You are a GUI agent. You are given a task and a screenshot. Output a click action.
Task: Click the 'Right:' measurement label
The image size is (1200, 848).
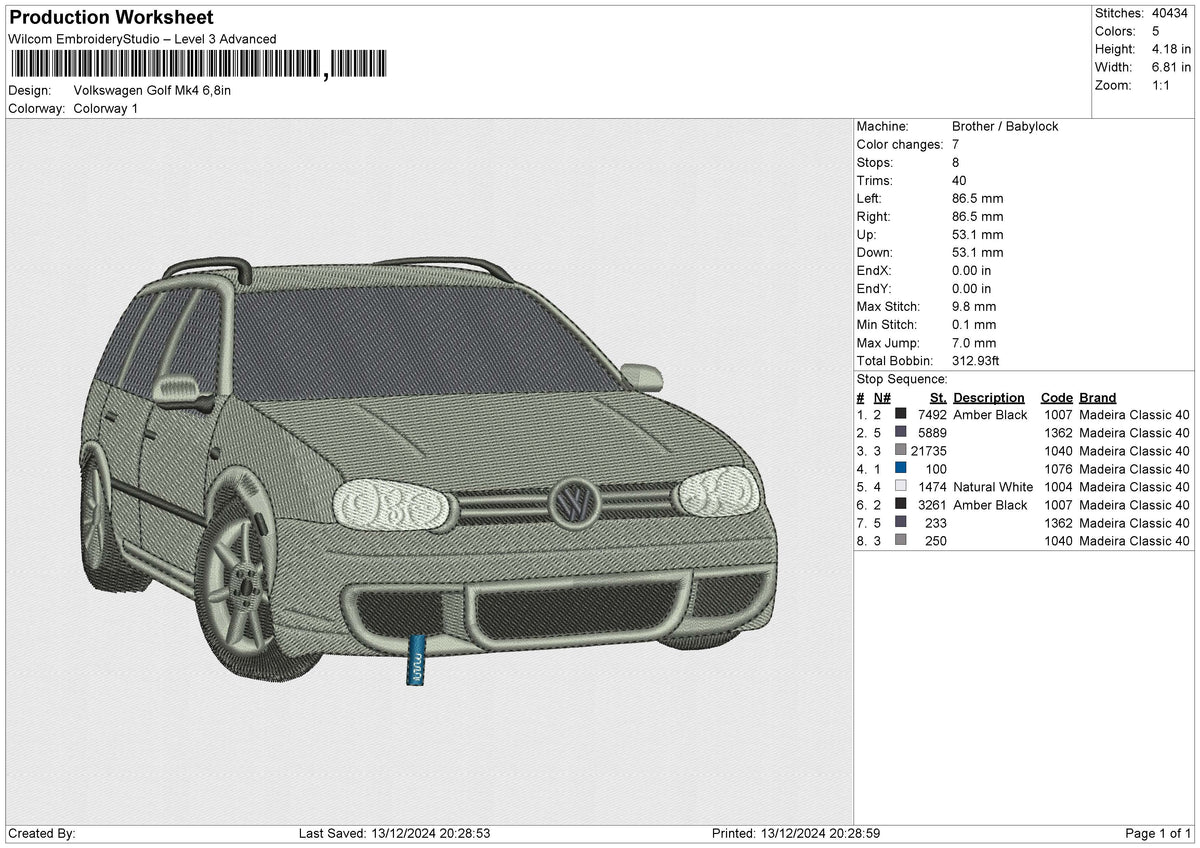point(874,216)
